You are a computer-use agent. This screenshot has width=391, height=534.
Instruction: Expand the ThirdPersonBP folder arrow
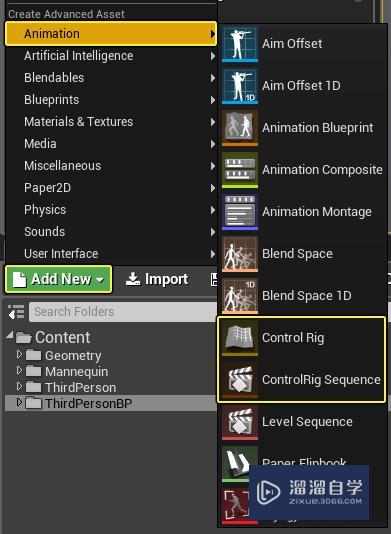(x=19, y=402)
